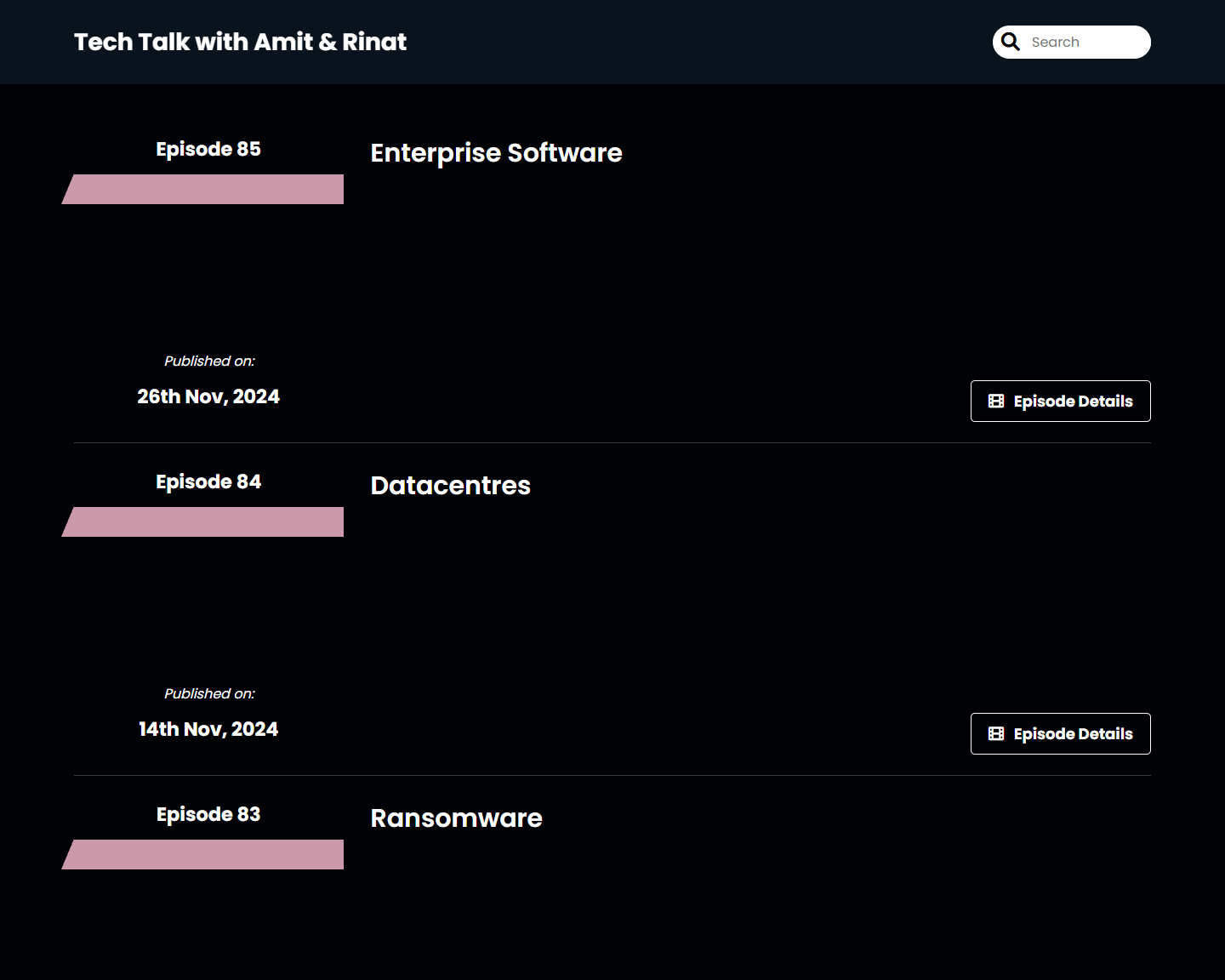Click the 26th Nov, 2024 publish date

click(208, 396)
